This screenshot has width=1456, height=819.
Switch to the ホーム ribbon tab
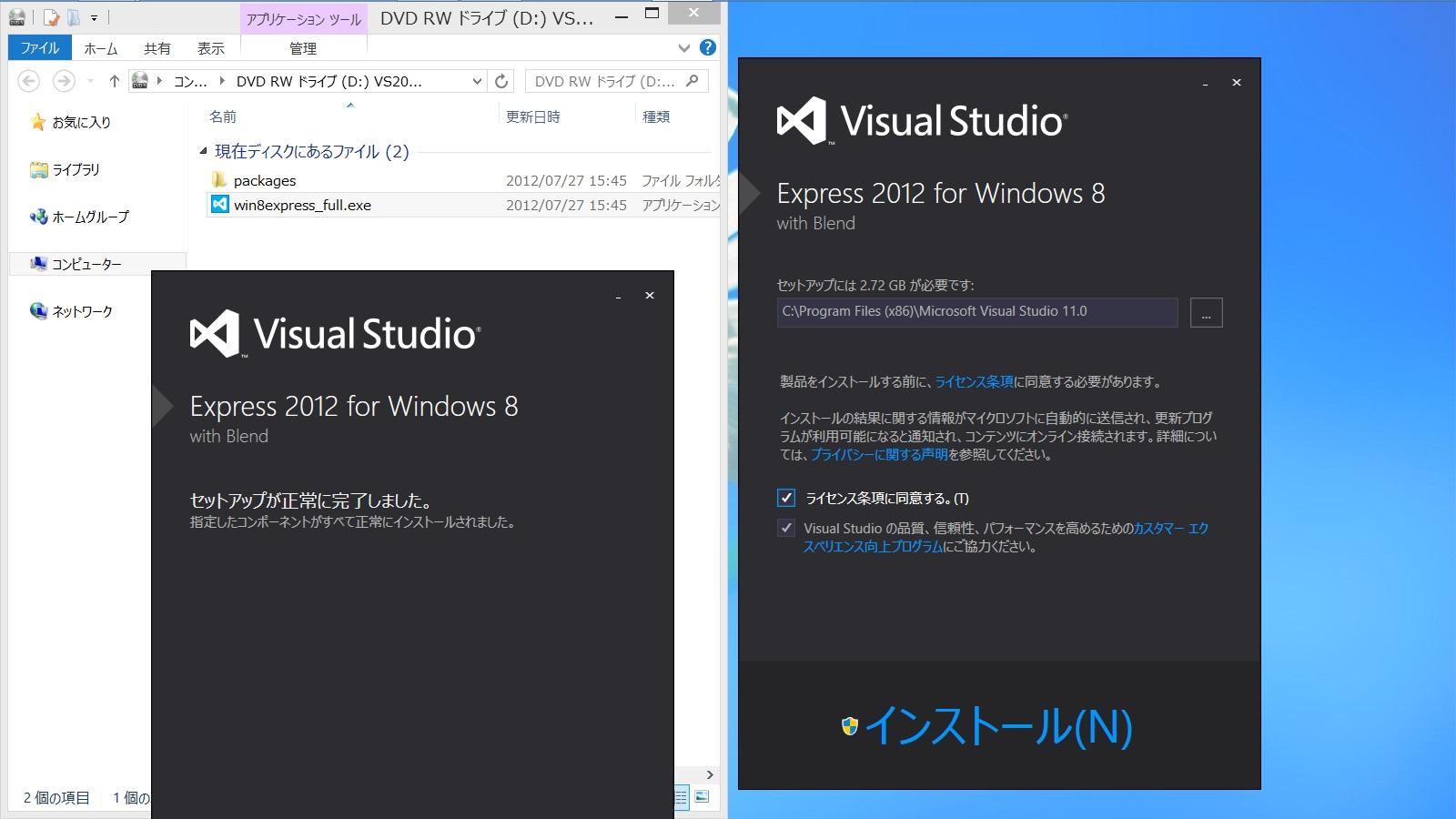coord(101,48)
